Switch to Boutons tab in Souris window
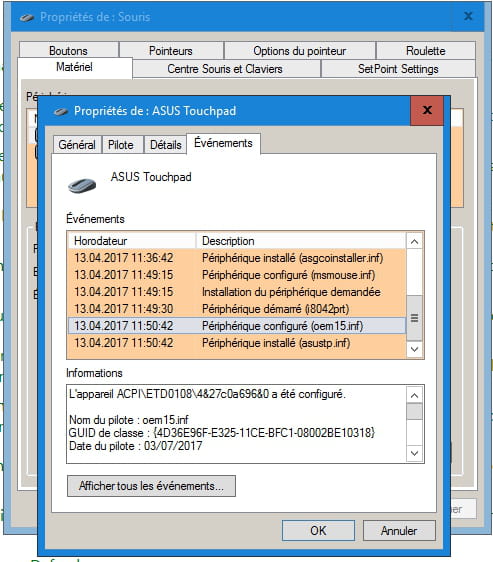The width and height of the screenshot is (493, 562). click(68, 51)
